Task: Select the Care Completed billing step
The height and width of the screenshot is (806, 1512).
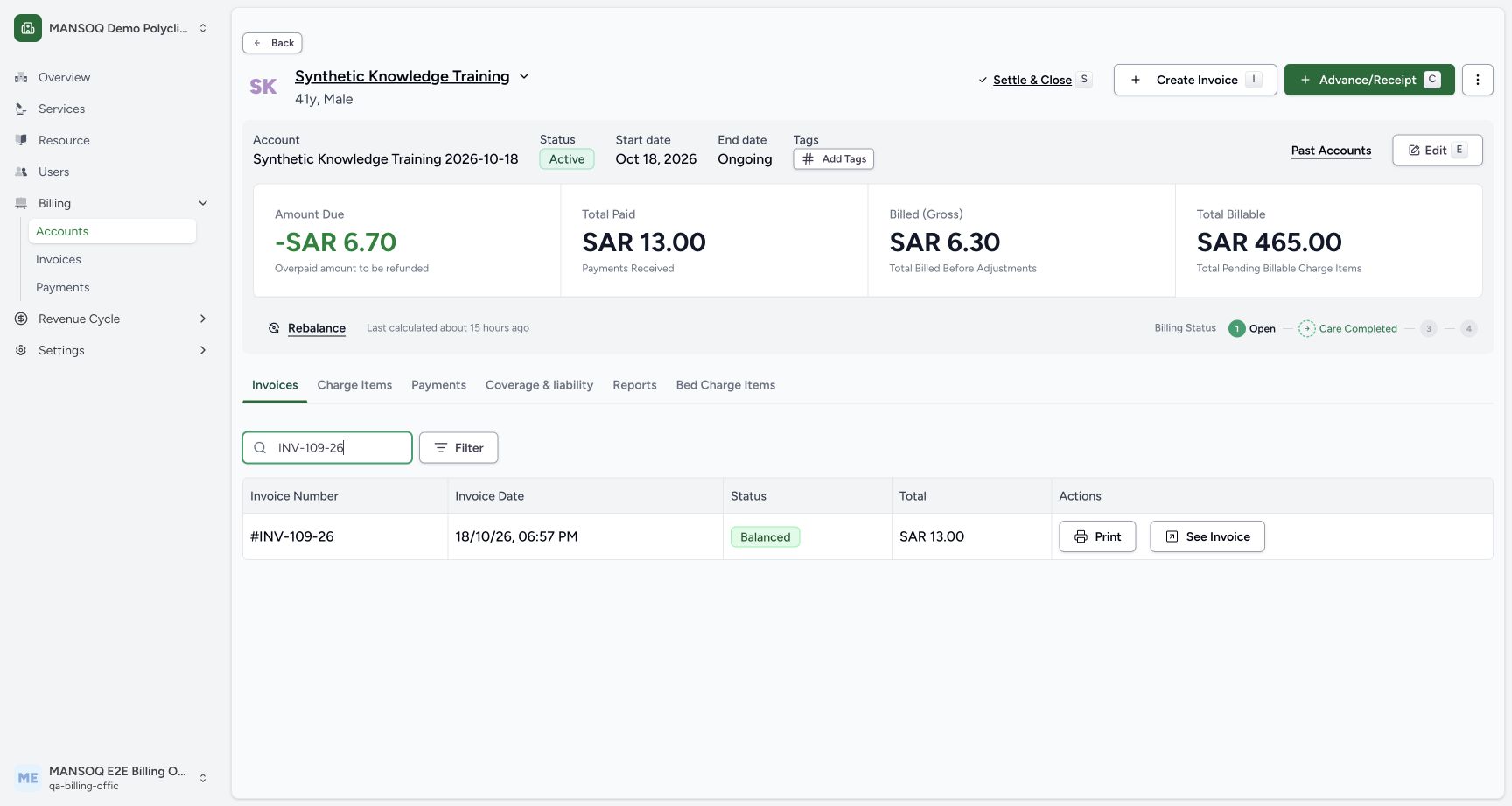Action: (x=1347, y=328)
